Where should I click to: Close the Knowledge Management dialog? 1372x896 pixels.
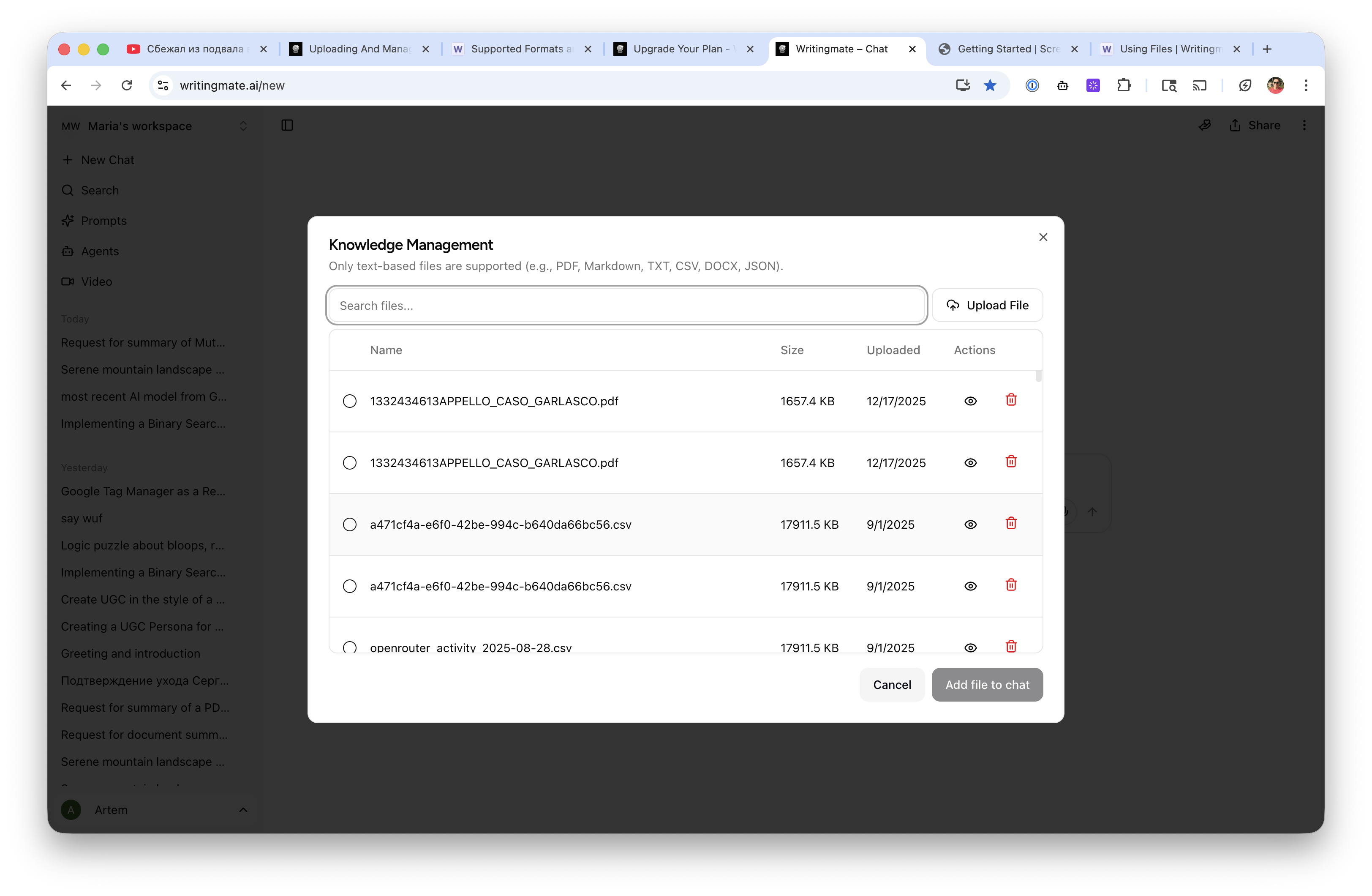coord(1043,237)
